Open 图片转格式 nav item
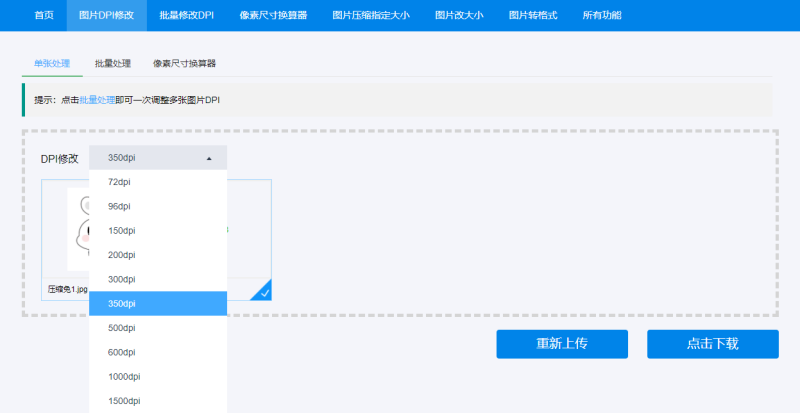 tap(533, 15)
